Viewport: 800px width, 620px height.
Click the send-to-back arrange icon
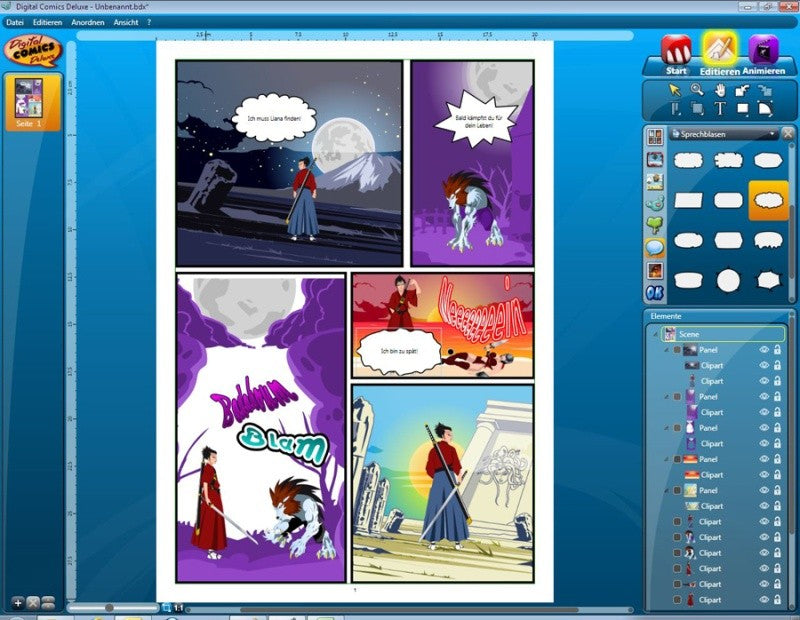pyautogui.click(x=764, y=90)
